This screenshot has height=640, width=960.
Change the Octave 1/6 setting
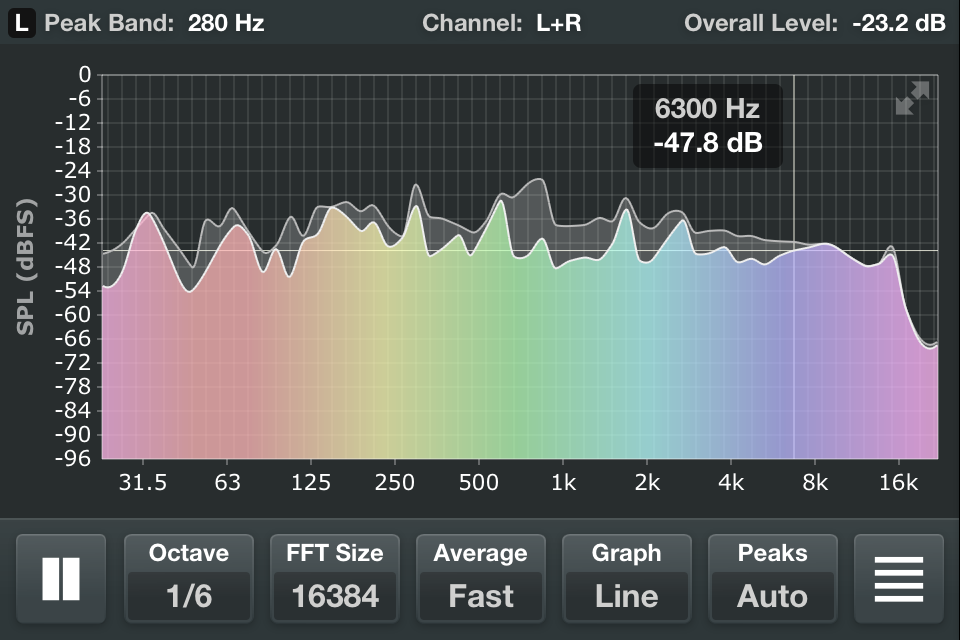coord(188,579)
